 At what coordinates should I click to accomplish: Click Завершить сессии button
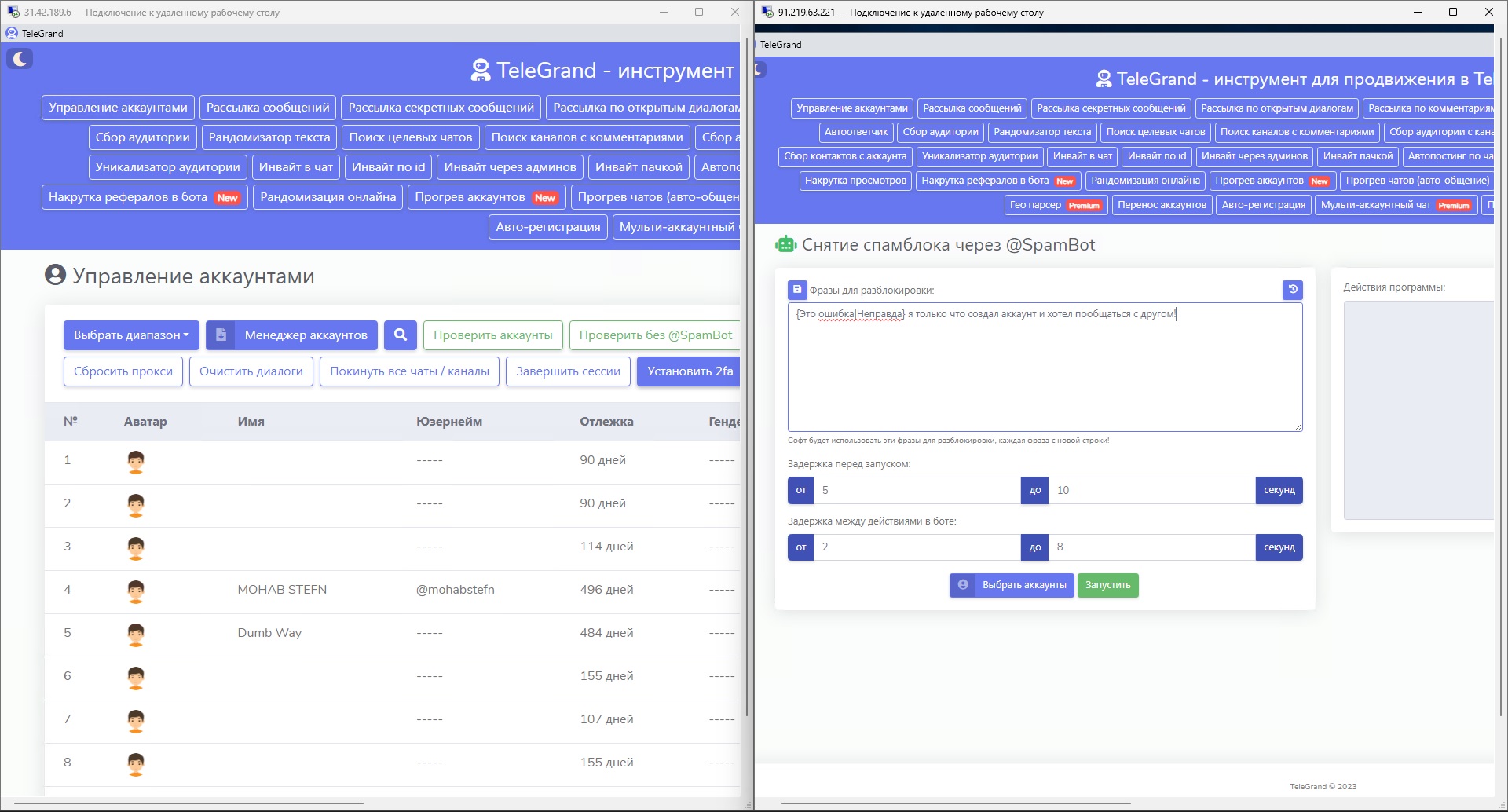pos(568,371)
